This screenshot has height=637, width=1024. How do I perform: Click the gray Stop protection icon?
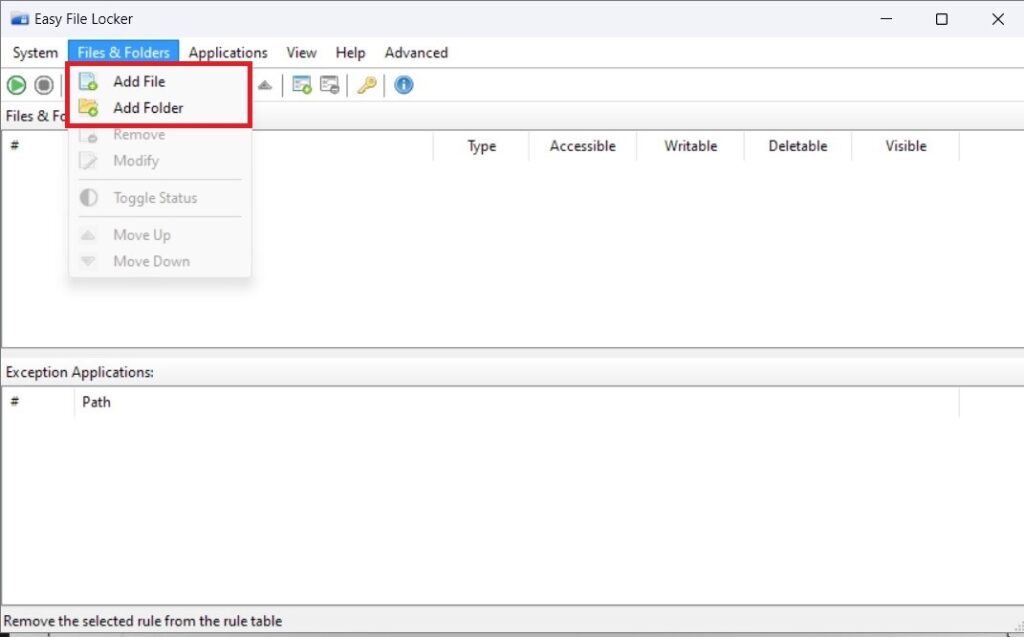coord(44,85)
